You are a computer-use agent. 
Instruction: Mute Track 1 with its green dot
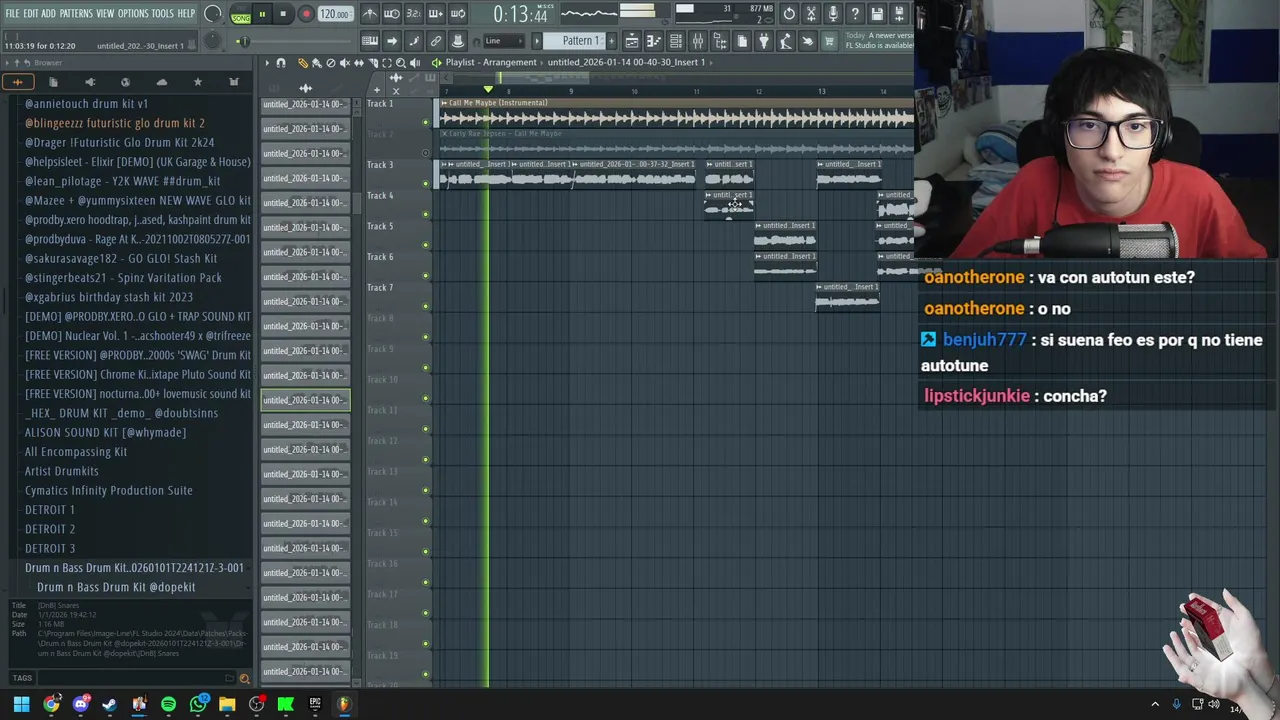425,122
